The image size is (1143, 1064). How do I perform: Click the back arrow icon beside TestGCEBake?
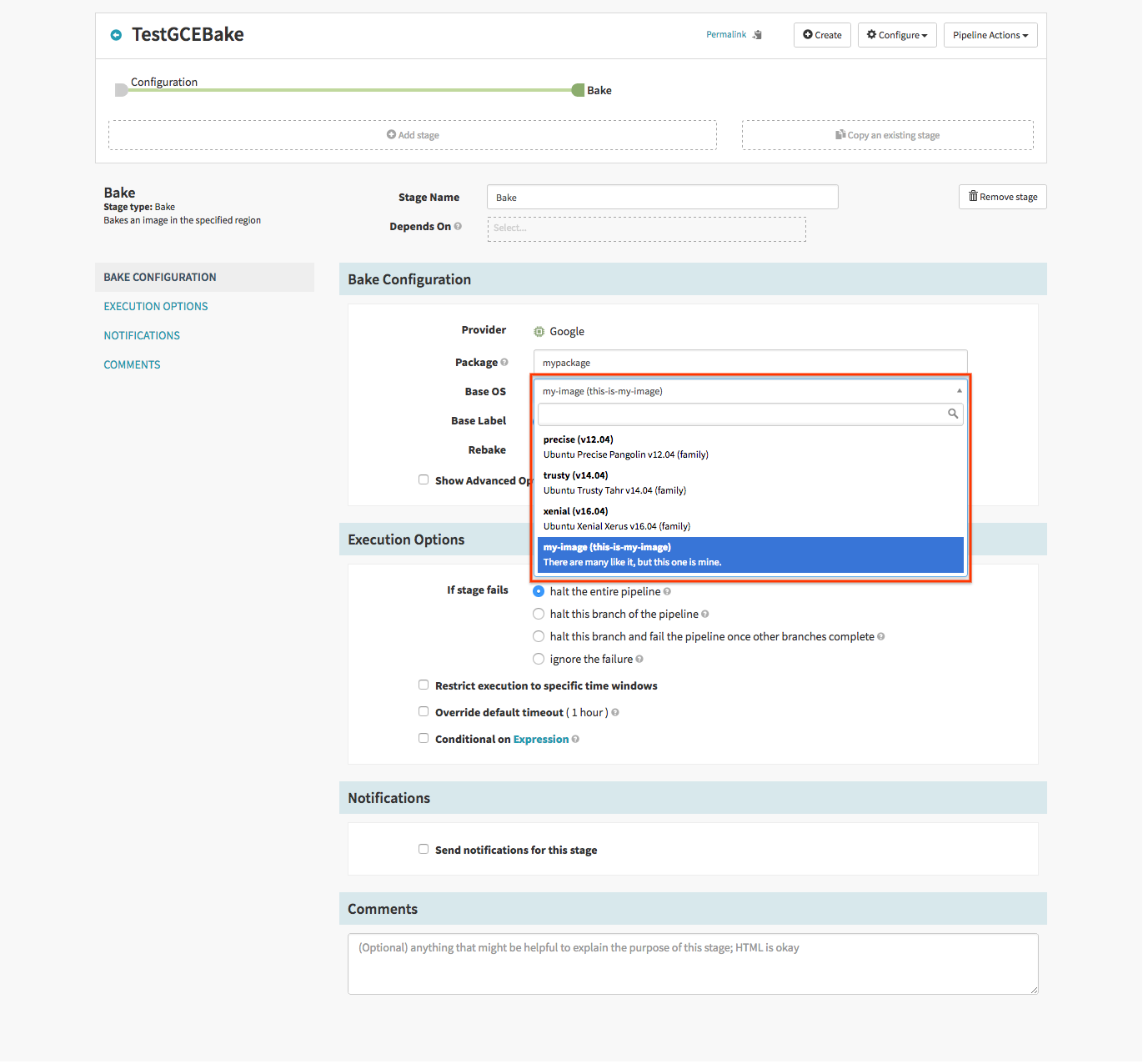[x=116, y=35]
